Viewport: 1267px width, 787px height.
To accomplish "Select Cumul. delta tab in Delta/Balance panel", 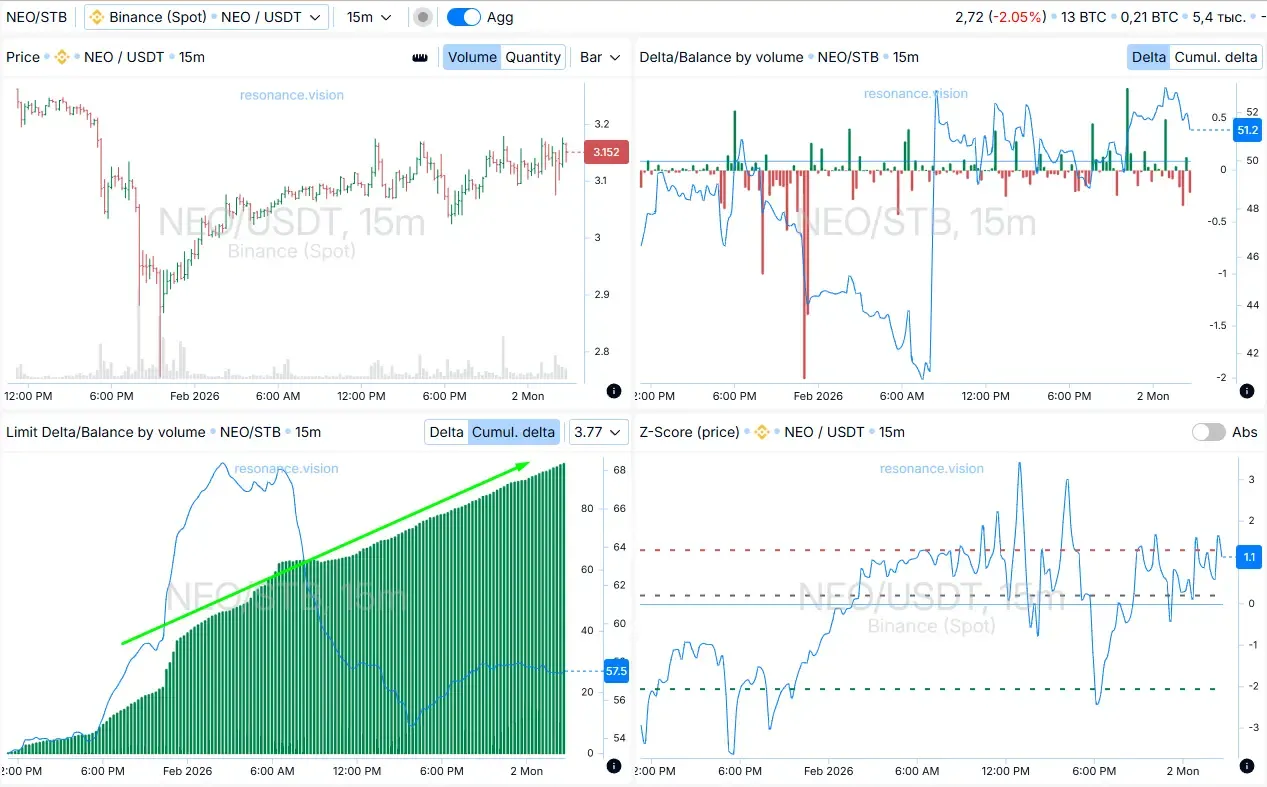I will (1215, 57).
